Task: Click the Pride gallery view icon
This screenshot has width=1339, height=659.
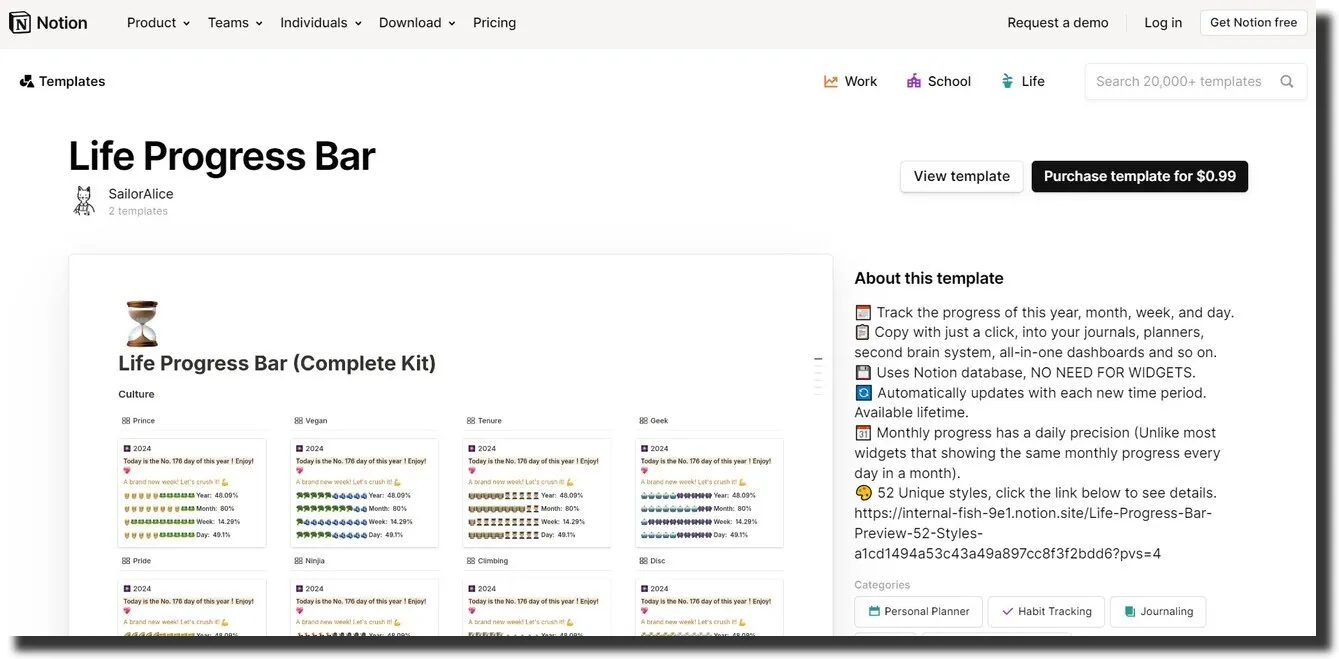Action: pyautogui.click(x=126, y=561)
